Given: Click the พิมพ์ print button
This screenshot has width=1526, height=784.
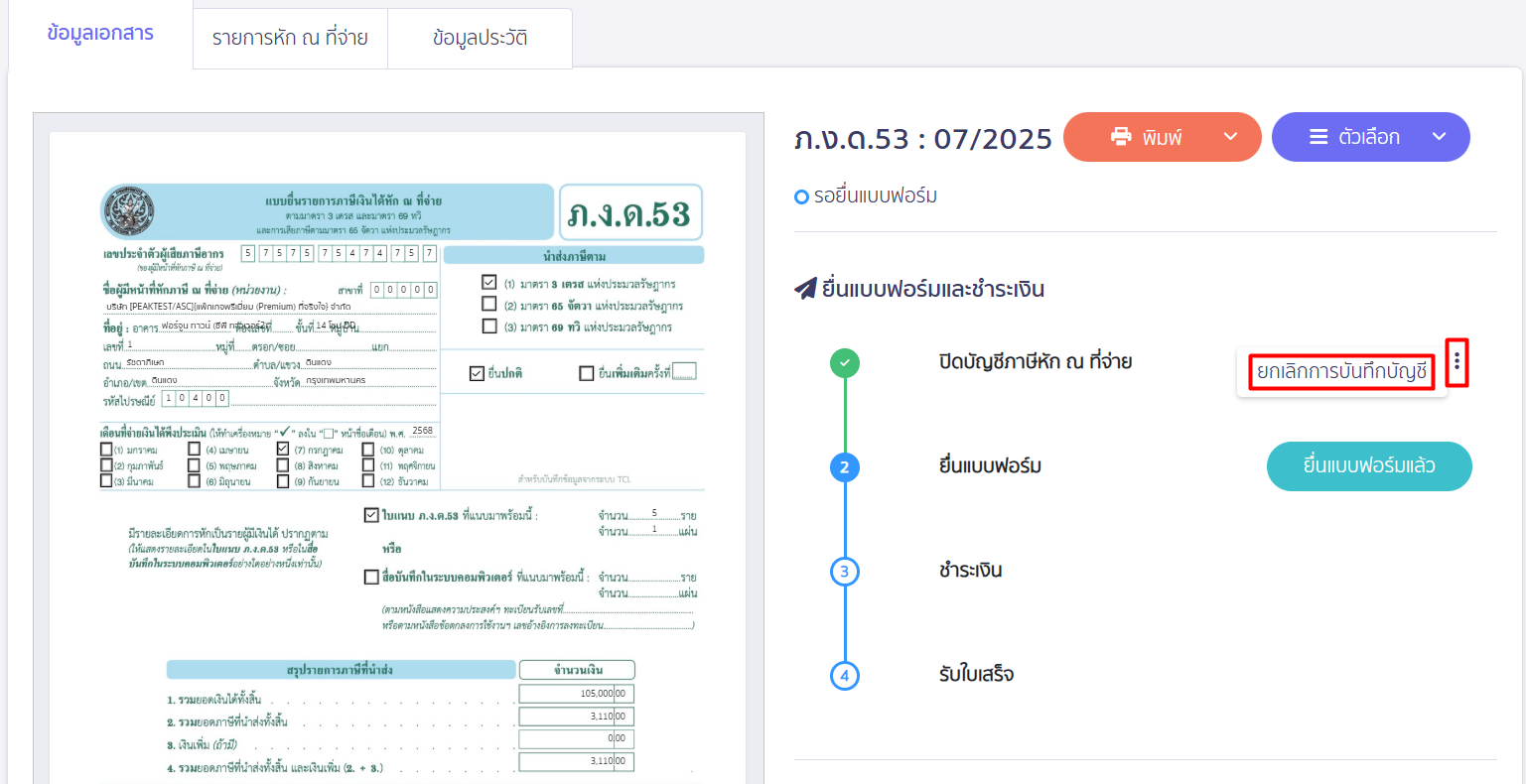Looking at the screenshot, I should 1162,137.
